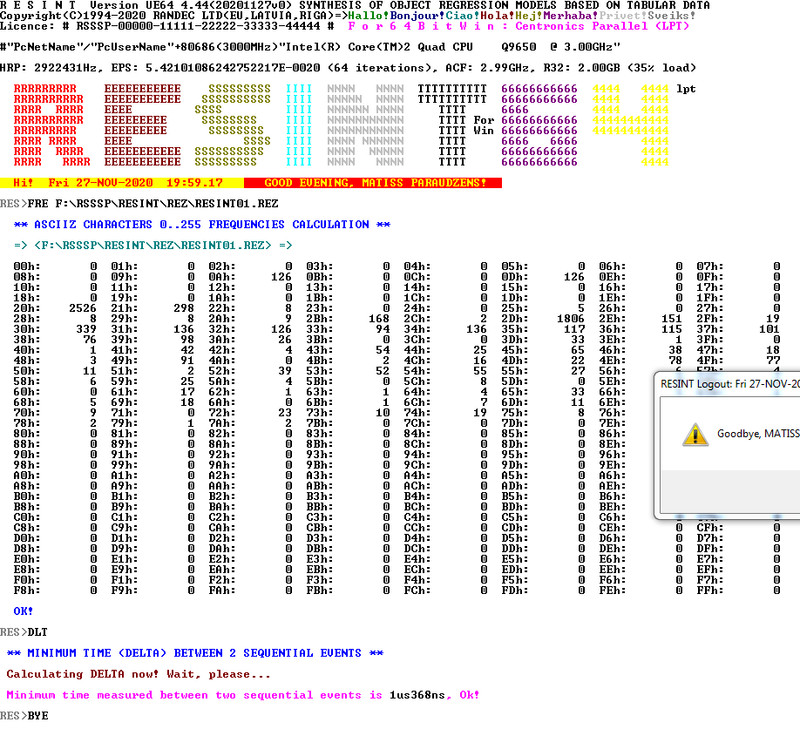Click the RESINT Logout dialog title bar
This screenshot has width=800, height=729.
click(728, 384)
